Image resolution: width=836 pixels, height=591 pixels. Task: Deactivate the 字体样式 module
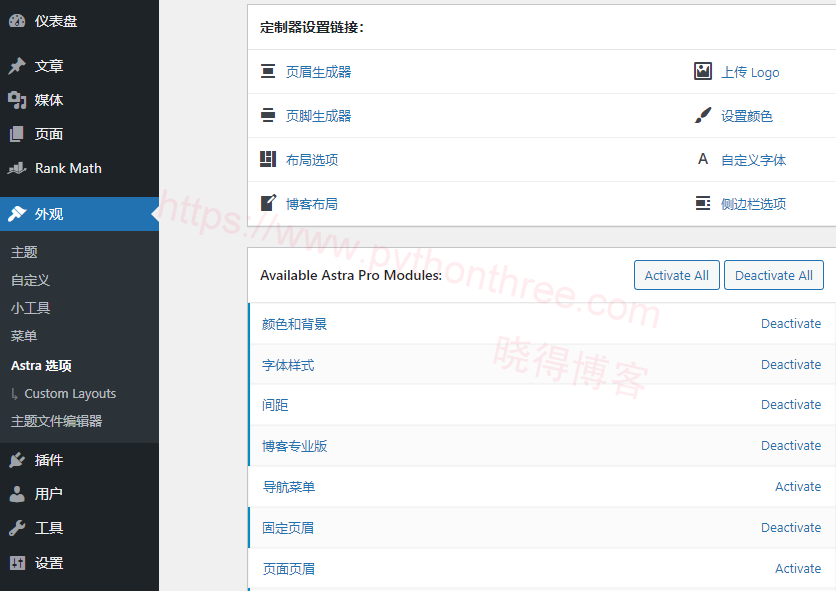791,365
